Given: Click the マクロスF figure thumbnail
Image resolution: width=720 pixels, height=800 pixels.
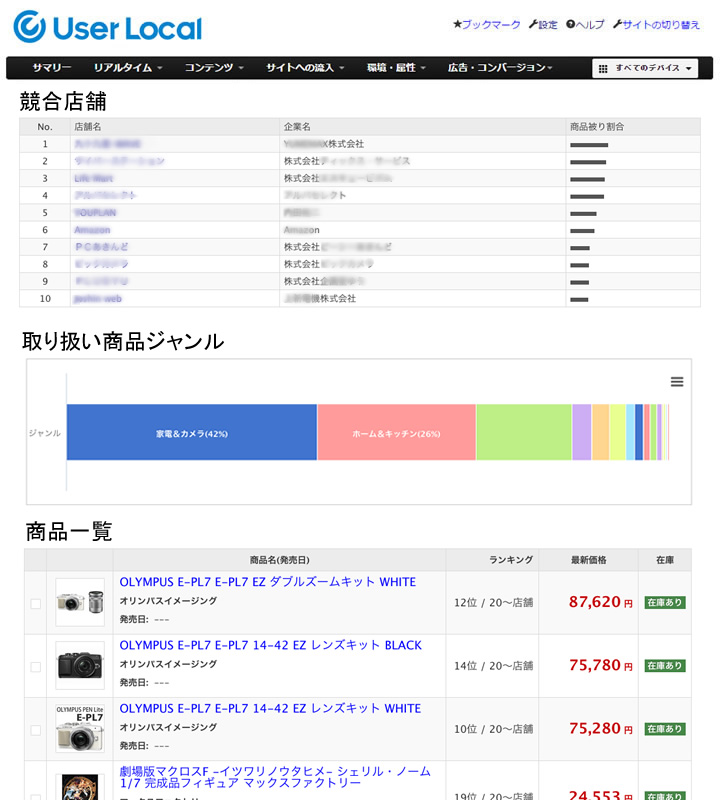Looking at the screenshot, I should pos(80,787).
